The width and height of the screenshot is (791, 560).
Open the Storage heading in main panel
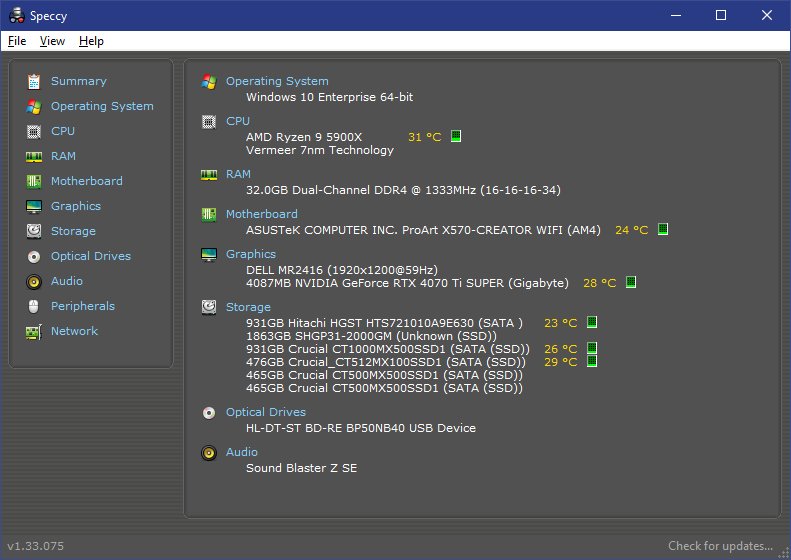(248, 307)
